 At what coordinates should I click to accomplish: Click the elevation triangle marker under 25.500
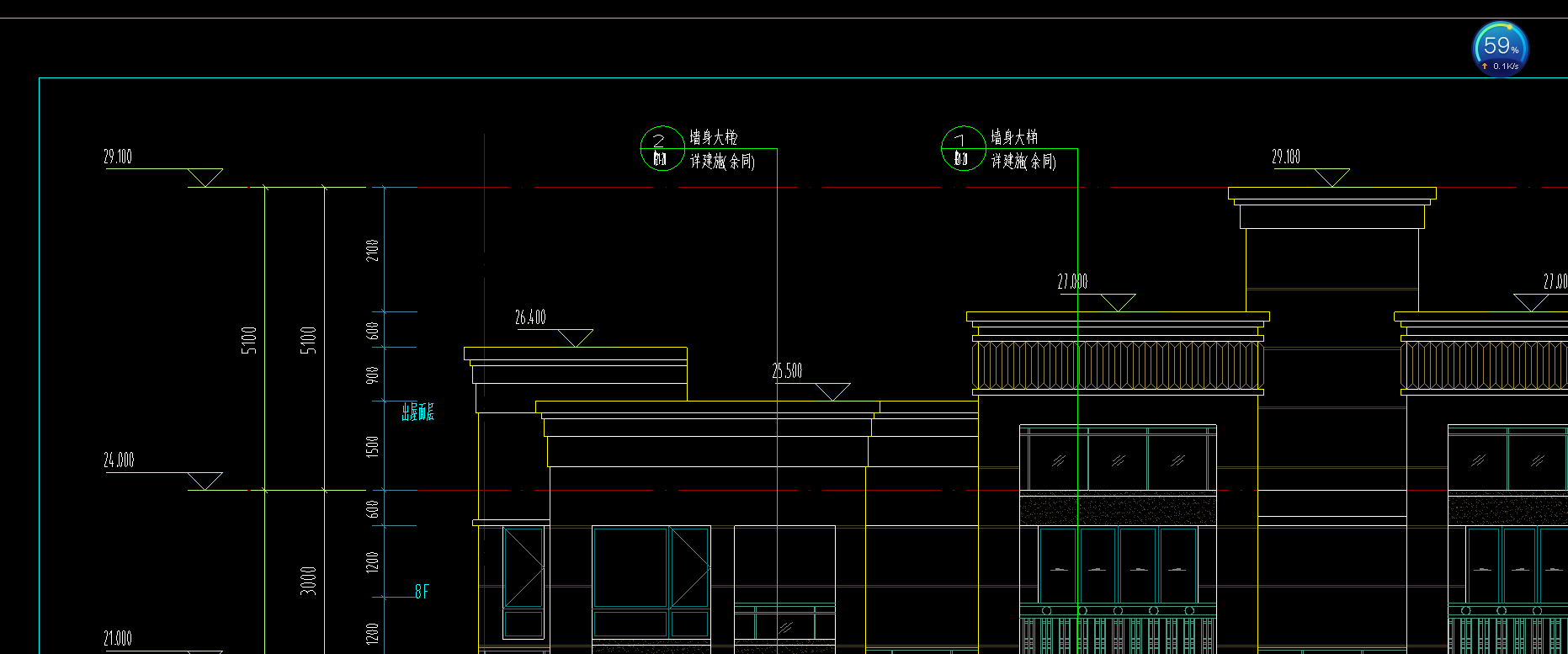click(x=832, y=392)
